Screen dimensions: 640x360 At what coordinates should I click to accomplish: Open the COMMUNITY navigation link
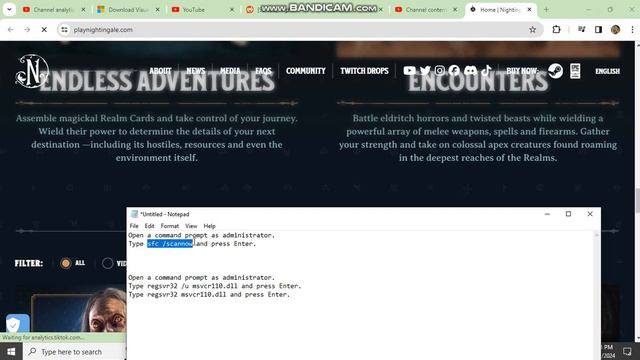[306, 71]
